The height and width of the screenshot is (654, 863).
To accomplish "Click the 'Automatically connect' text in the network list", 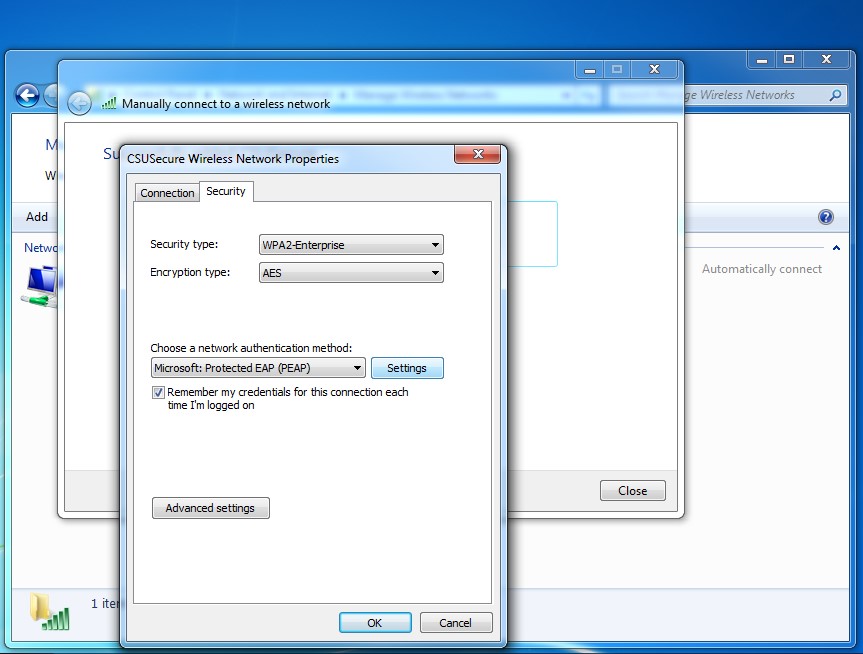I will coord(762,269).
